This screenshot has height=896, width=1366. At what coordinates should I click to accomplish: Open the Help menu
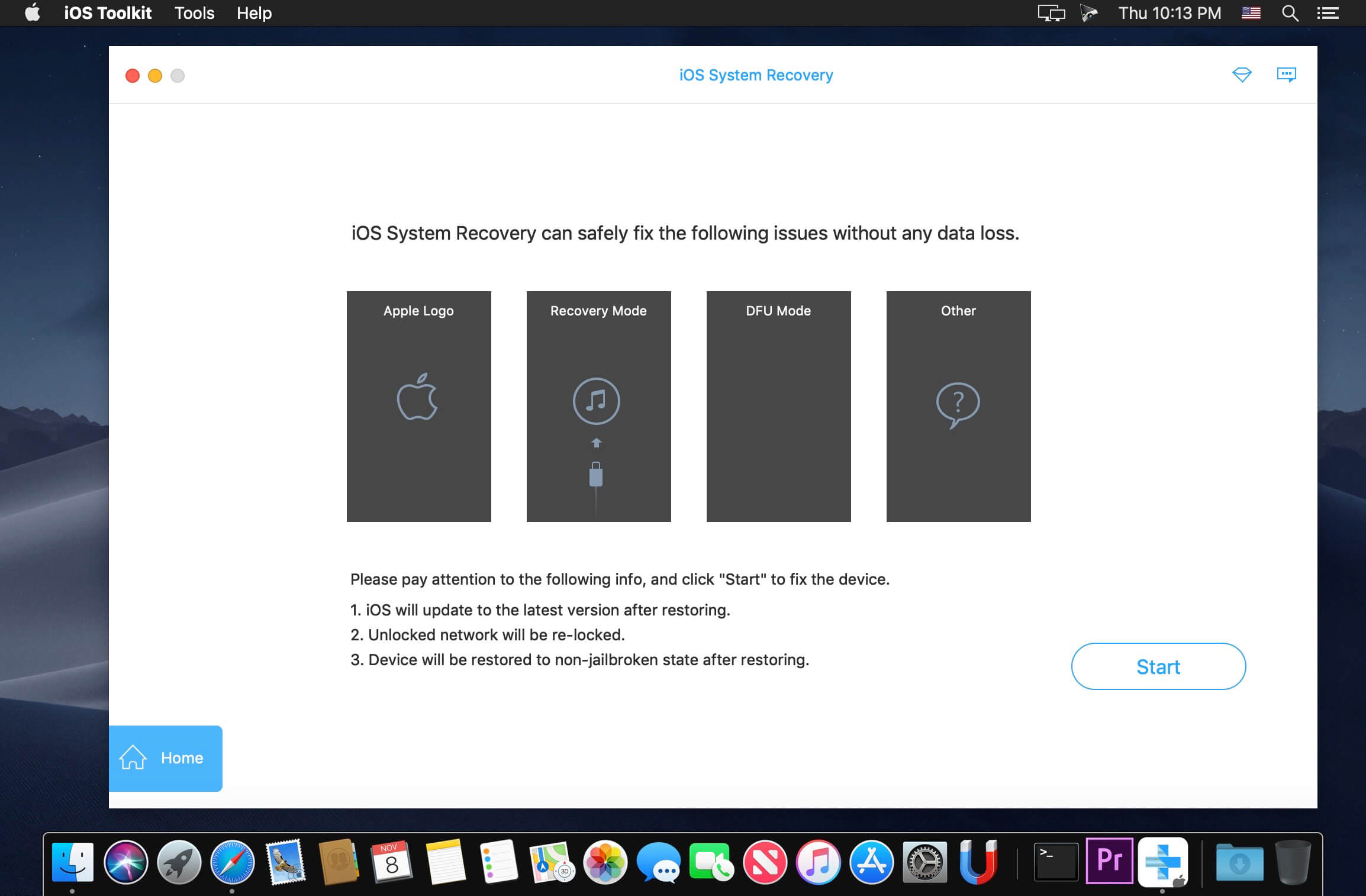[254, 13]
